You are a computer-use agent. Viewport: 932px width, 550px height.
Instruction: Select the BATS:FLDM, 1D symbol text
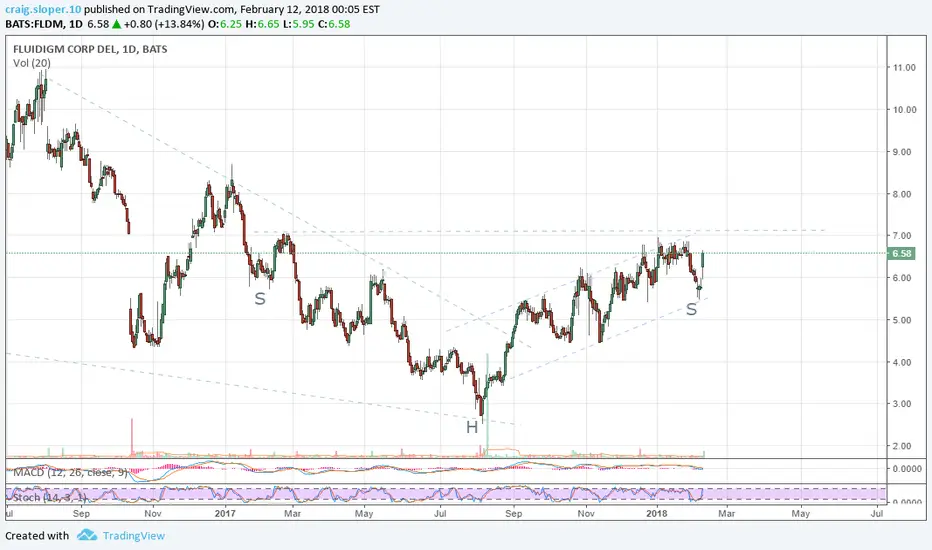pos(44,24)
